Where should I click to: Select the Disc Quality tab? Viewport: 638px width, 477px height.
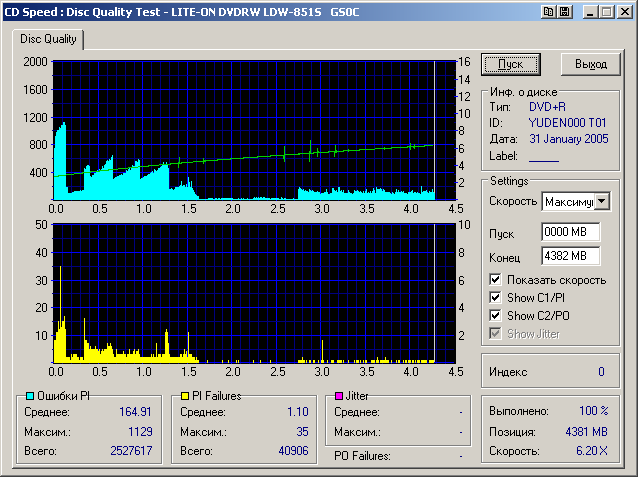[49, 39]
